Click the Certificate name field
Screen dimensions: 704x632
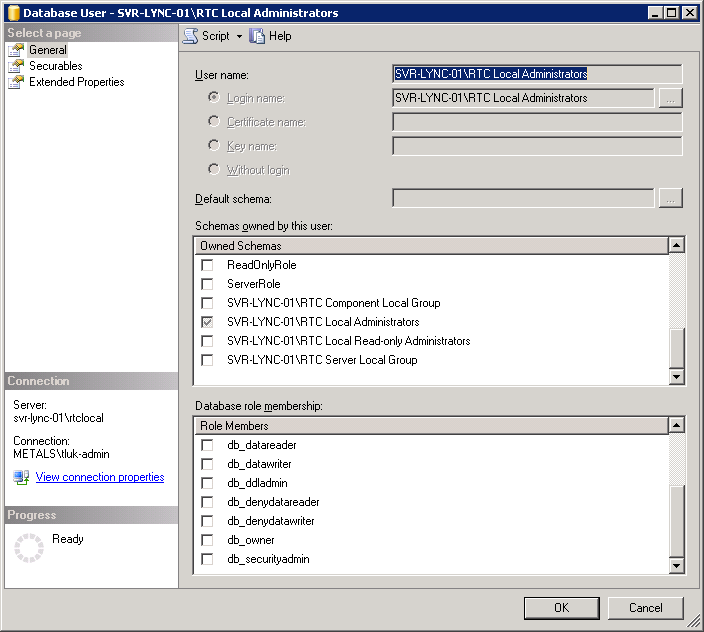click(537, 122)
